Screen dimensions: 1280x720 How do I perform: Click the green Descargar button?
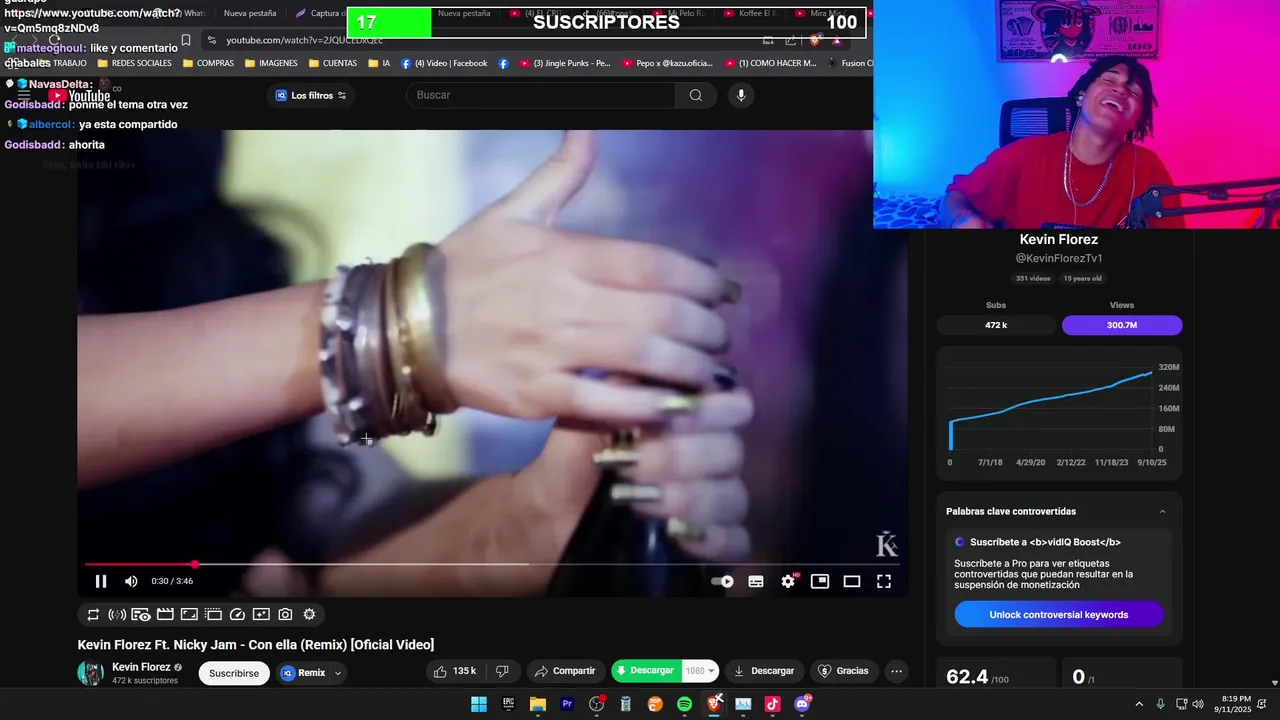[x=646, y=671]
